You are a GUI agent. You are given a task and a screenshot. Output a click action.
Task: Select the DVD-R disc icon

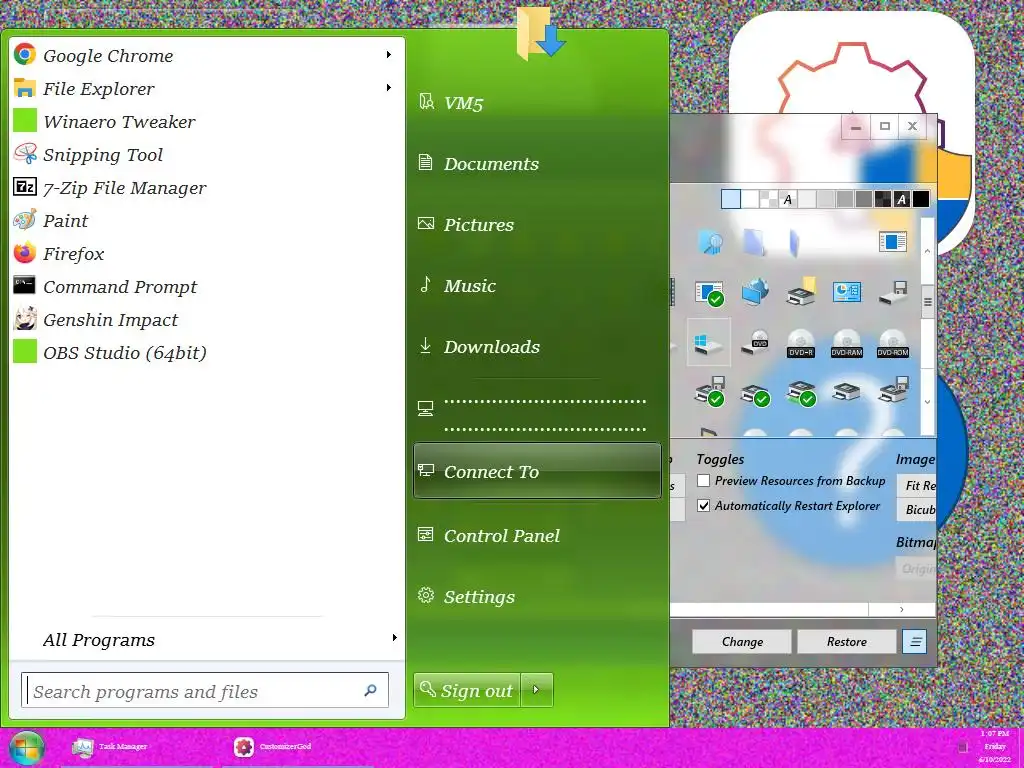coord(801,343)
